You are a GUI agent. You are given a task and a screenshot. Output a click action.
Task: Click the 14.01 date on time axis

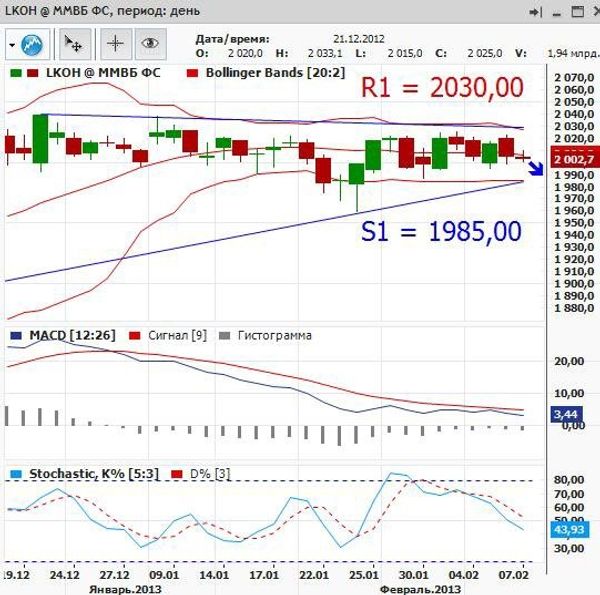pyautogui.click(x=214, y=575)
